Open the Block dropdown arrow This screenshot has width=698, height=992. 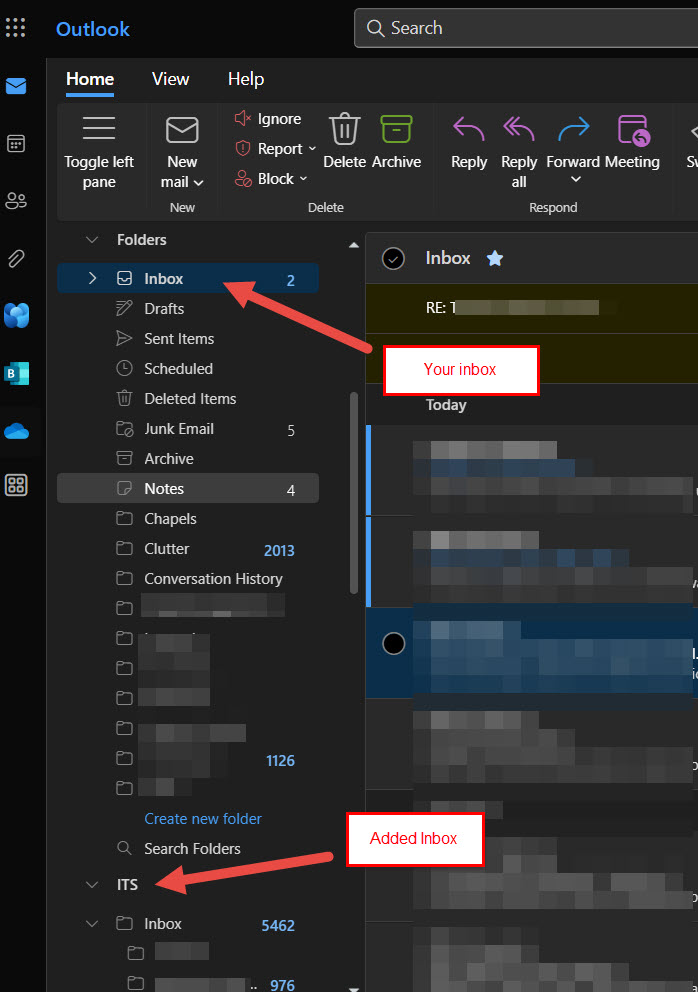303,179
